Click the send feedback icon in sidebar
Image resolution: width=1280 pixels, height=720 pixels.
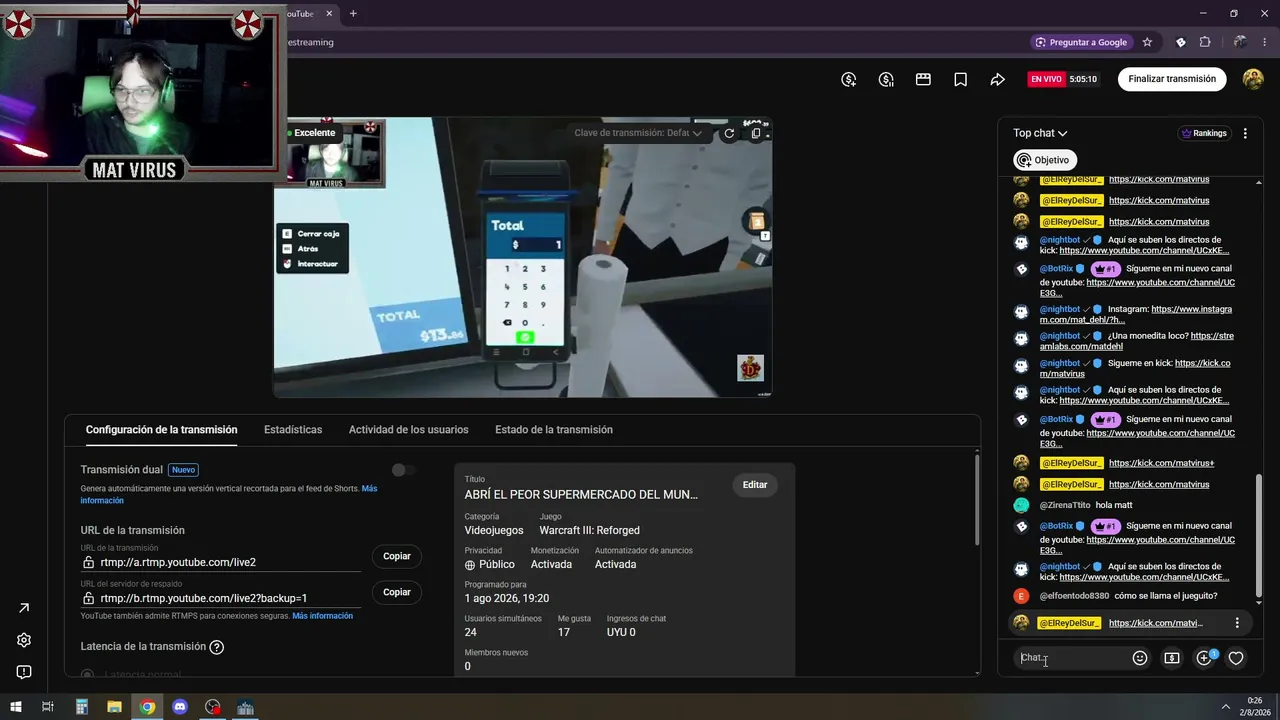coord(24,672)
